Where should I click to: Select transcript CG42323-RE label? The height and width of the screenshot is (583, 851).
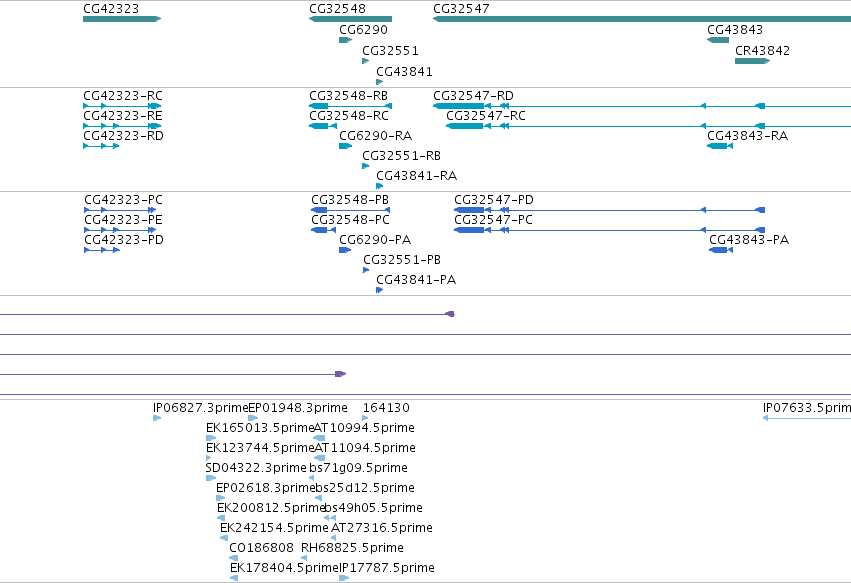(123, 116)
